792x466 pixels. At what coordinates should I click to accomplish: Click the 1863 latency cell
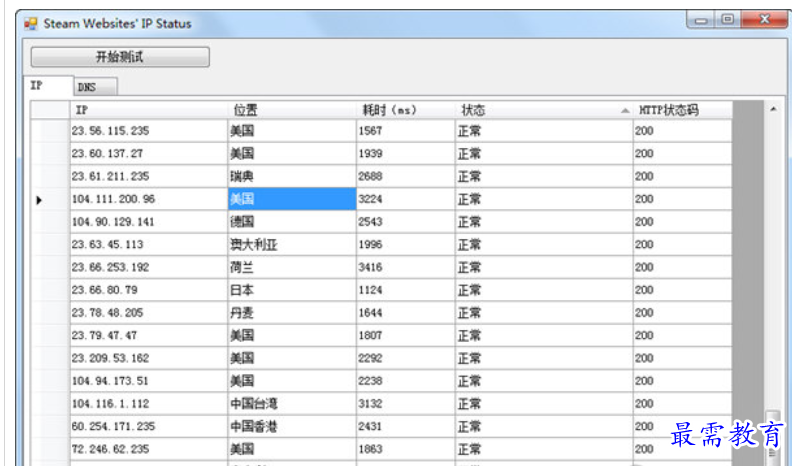point(406,449)
